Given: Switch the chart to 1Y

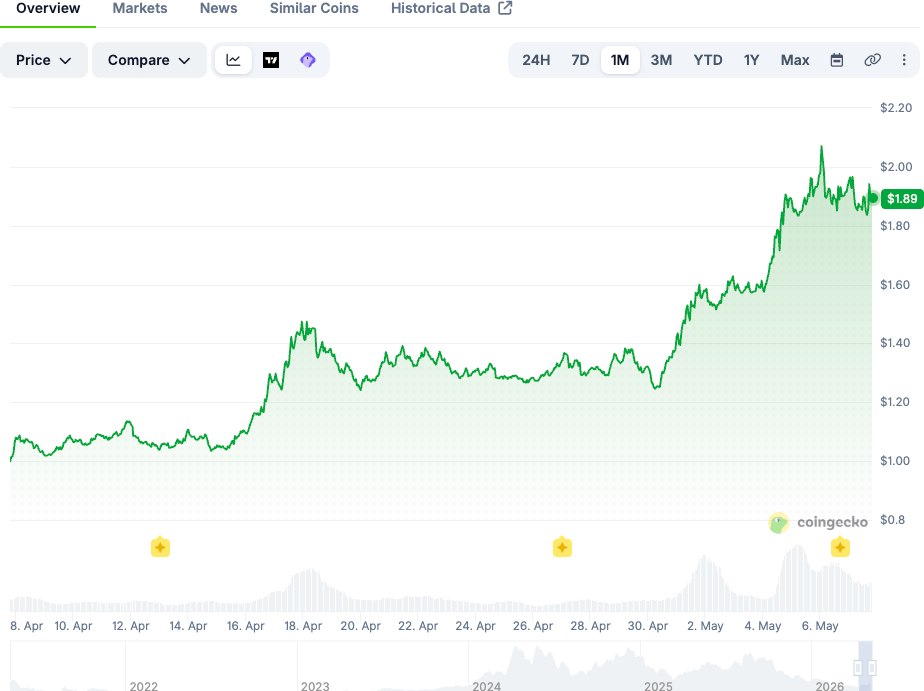Looking at the screenshot, I should tap(751, 60).
